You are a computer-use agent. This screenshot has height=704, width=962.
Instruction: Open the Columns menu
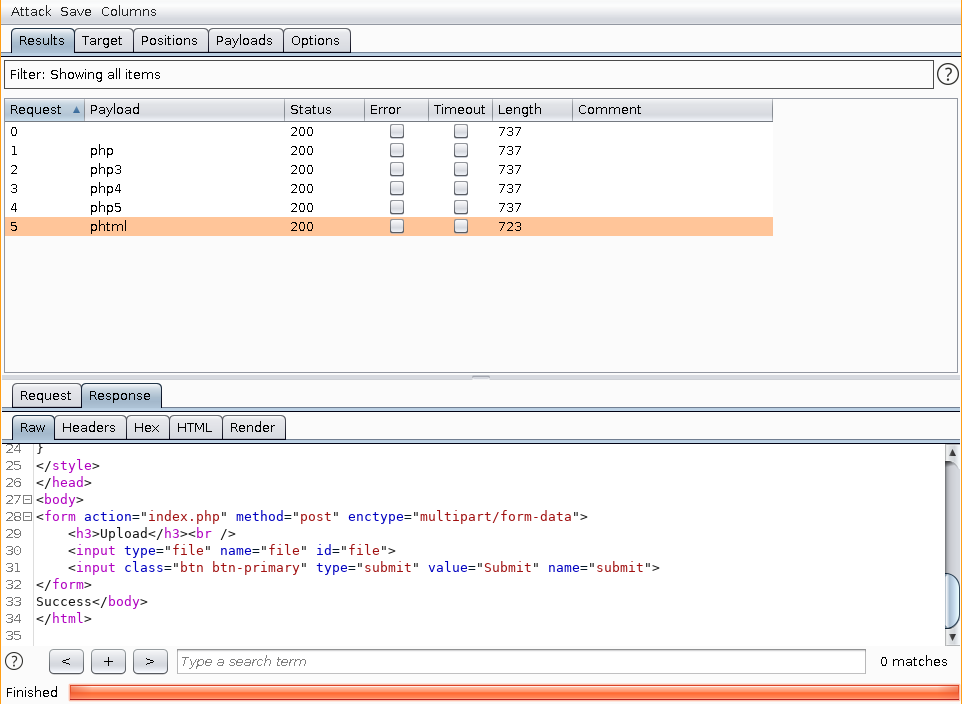(x=128, y=12)
